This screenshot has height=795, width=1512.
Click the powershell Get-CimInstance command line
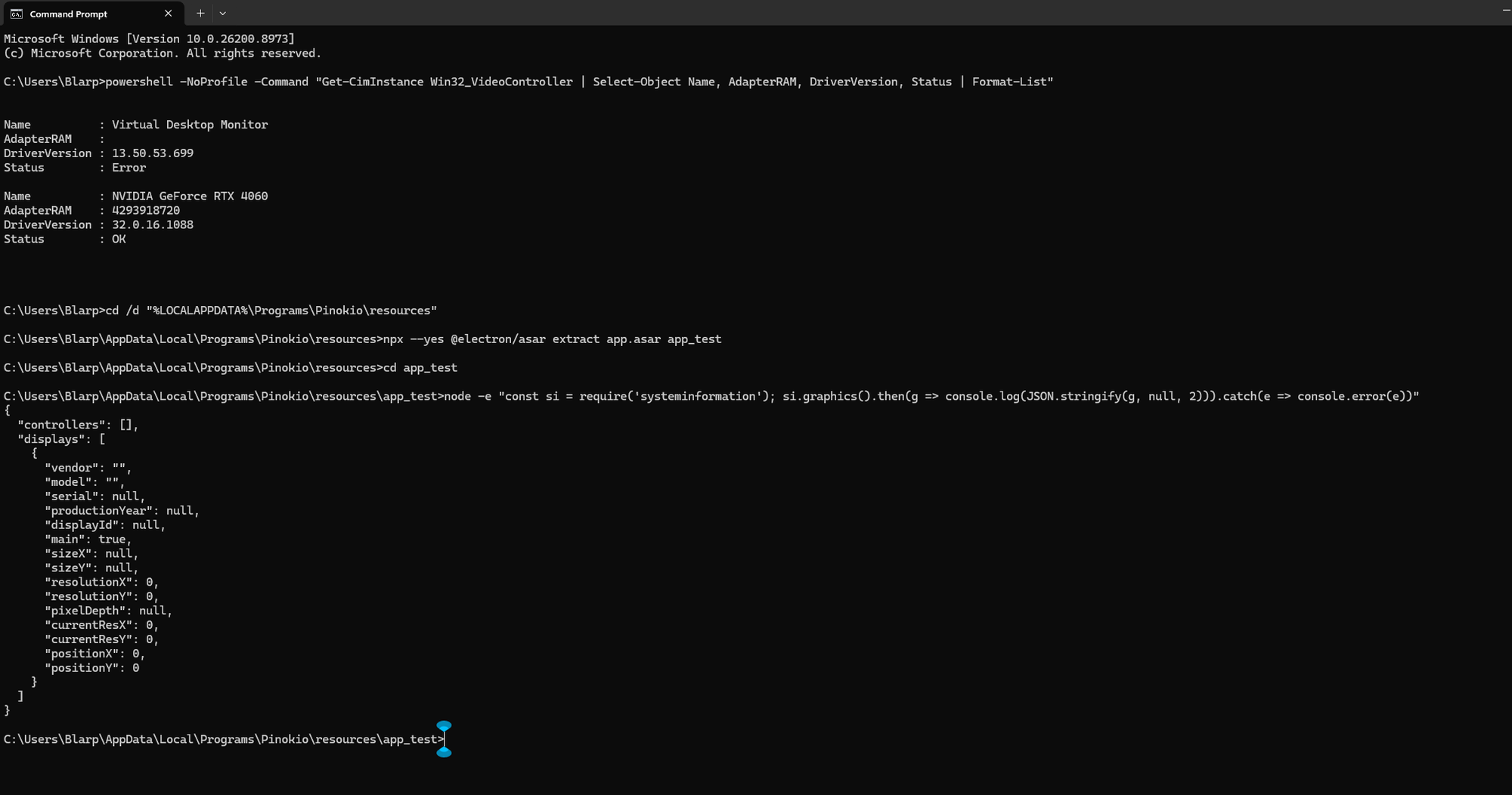pyautogui.click(x=528, y=82)
